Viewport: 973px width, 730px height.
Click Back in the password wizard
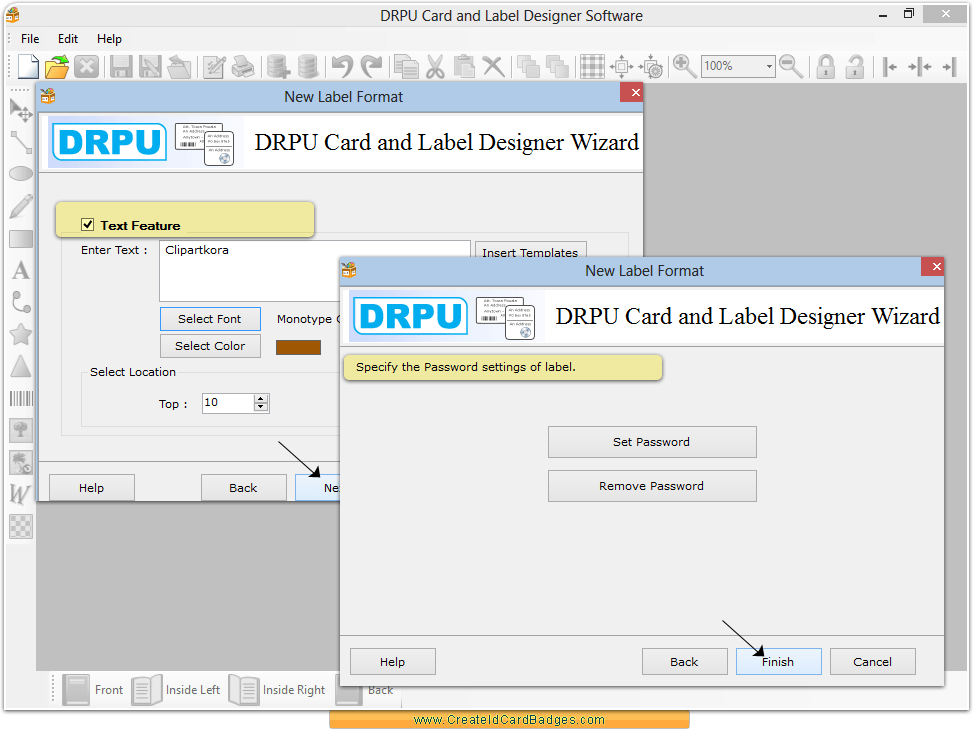(684, 662)
